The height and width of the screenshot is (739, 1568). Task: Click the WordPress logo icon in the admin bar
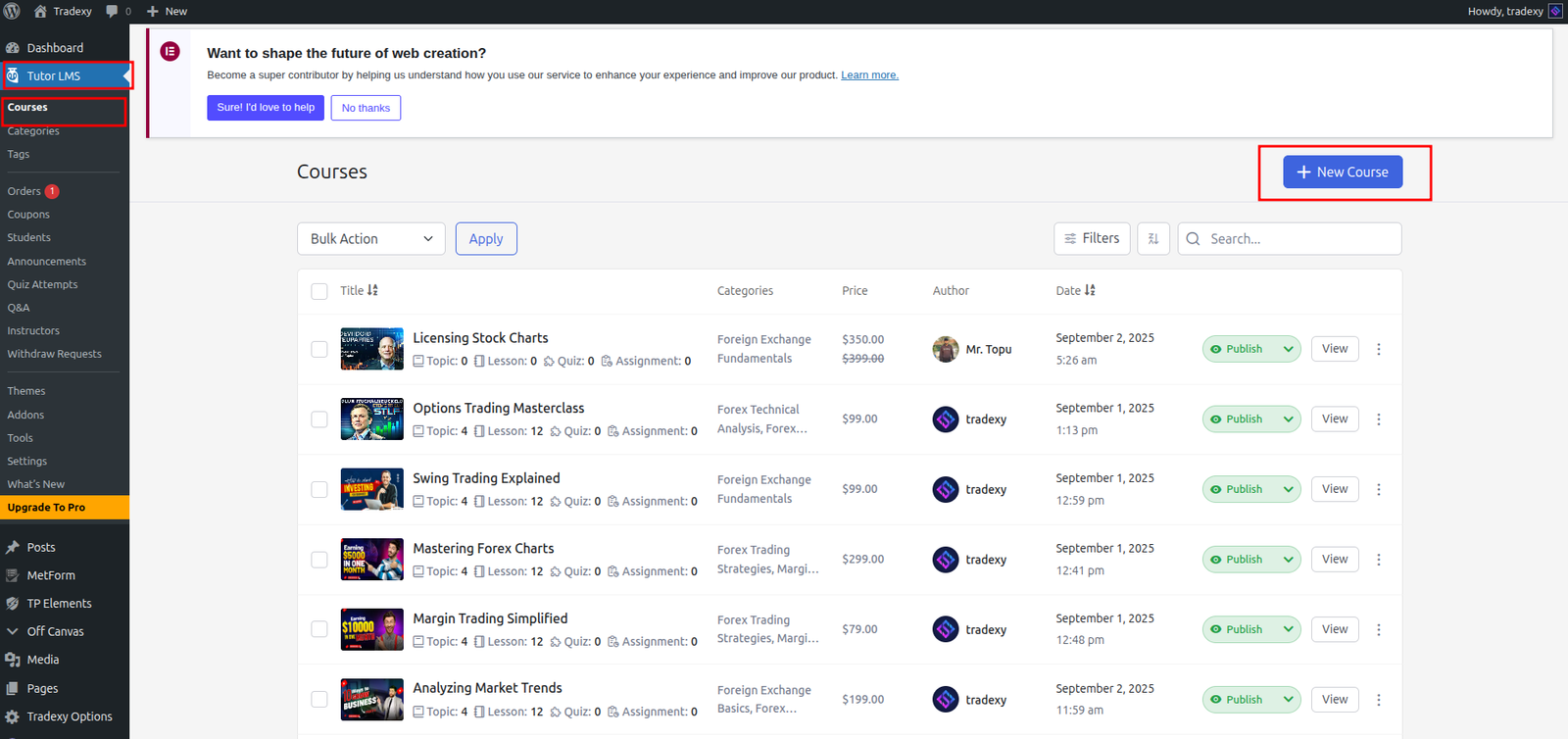coord(12,11)
